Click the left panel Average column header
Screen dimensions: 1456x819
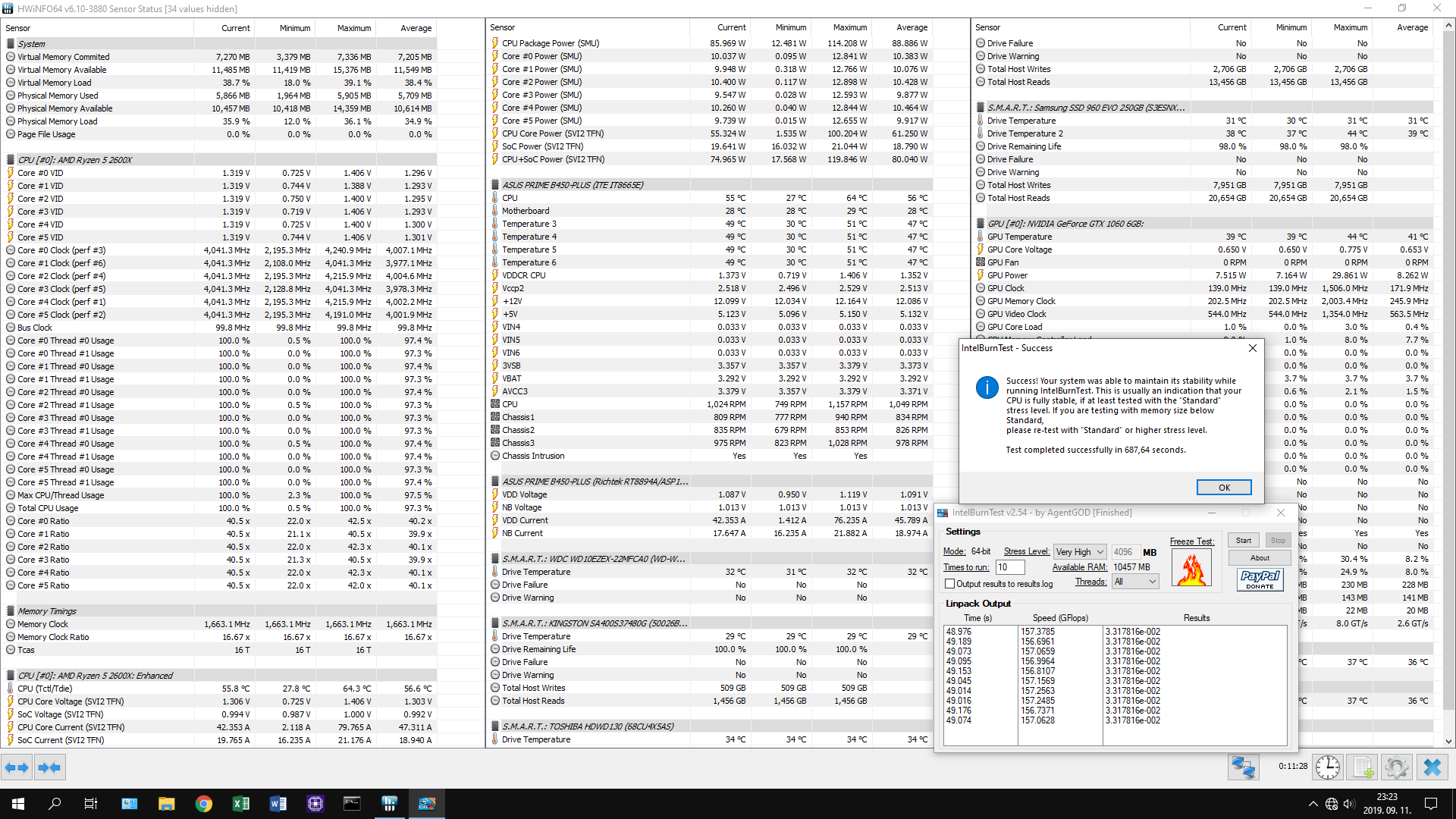[406, 28]
